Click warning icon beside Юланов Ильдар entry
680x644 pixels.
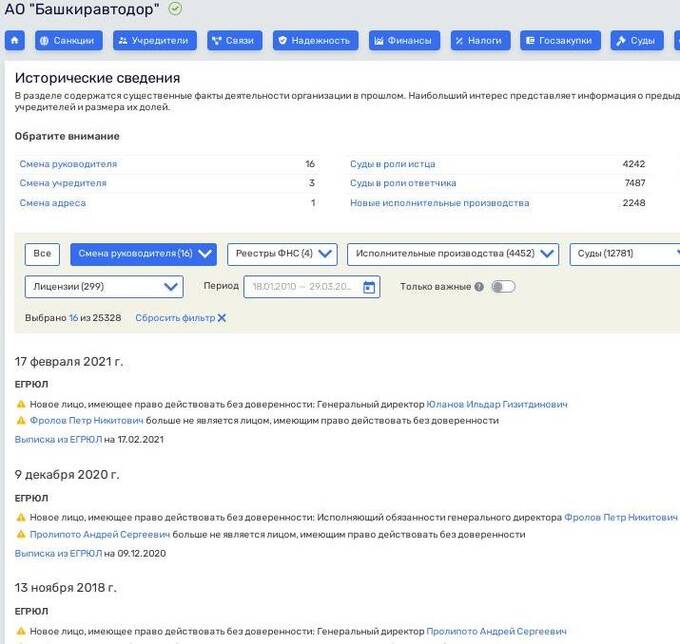[21, 404]
